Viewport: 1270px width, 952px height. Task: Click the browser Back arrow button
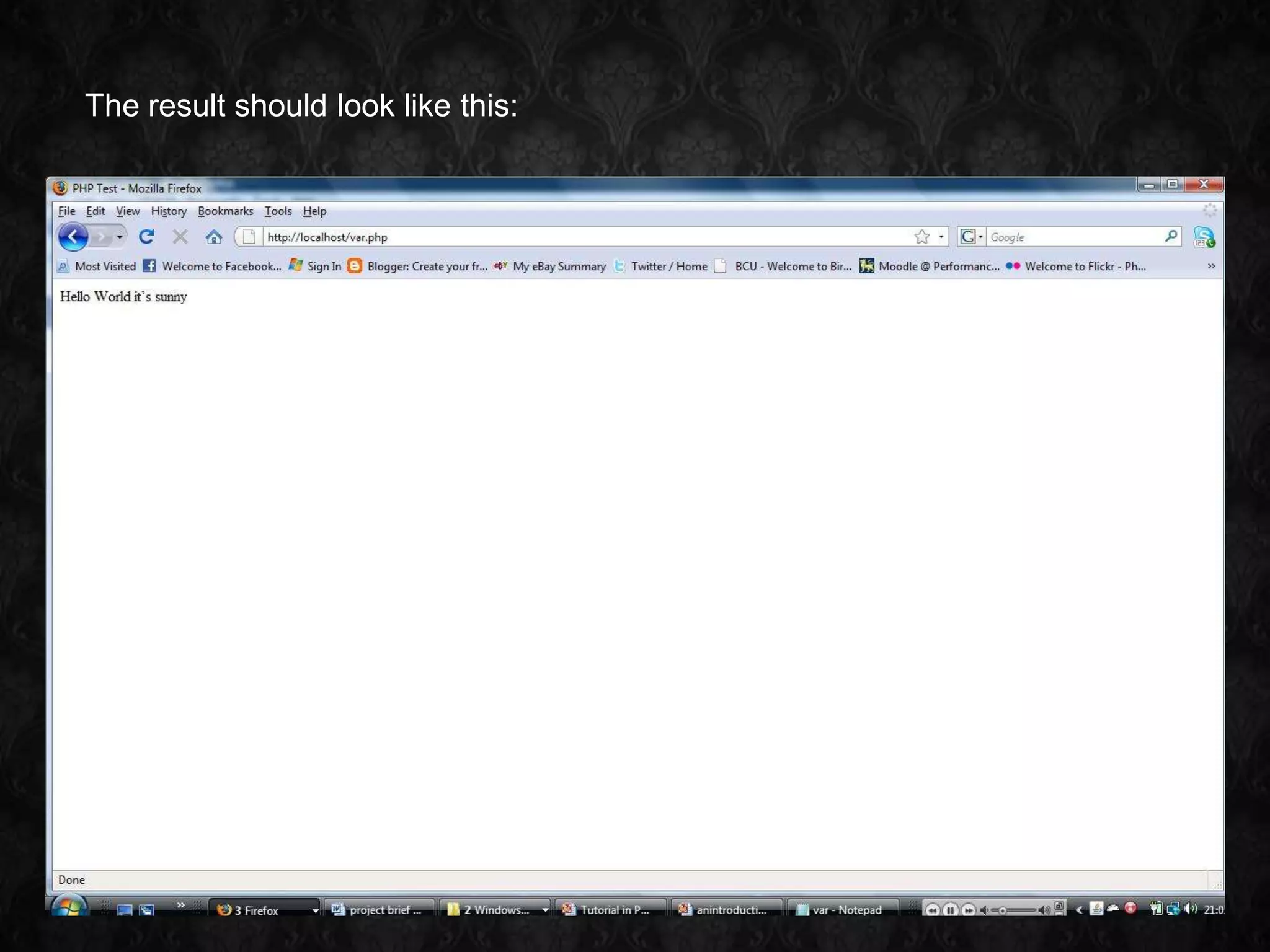tap(73, 237)
